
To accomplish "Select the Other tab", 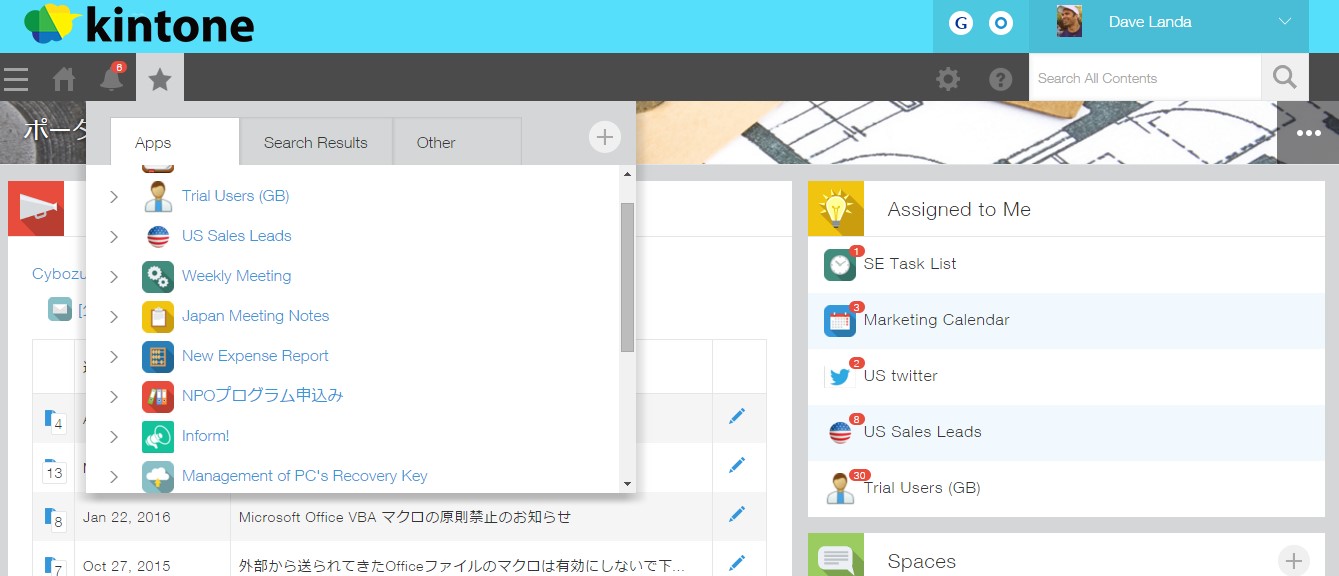I will coord(436,142).
